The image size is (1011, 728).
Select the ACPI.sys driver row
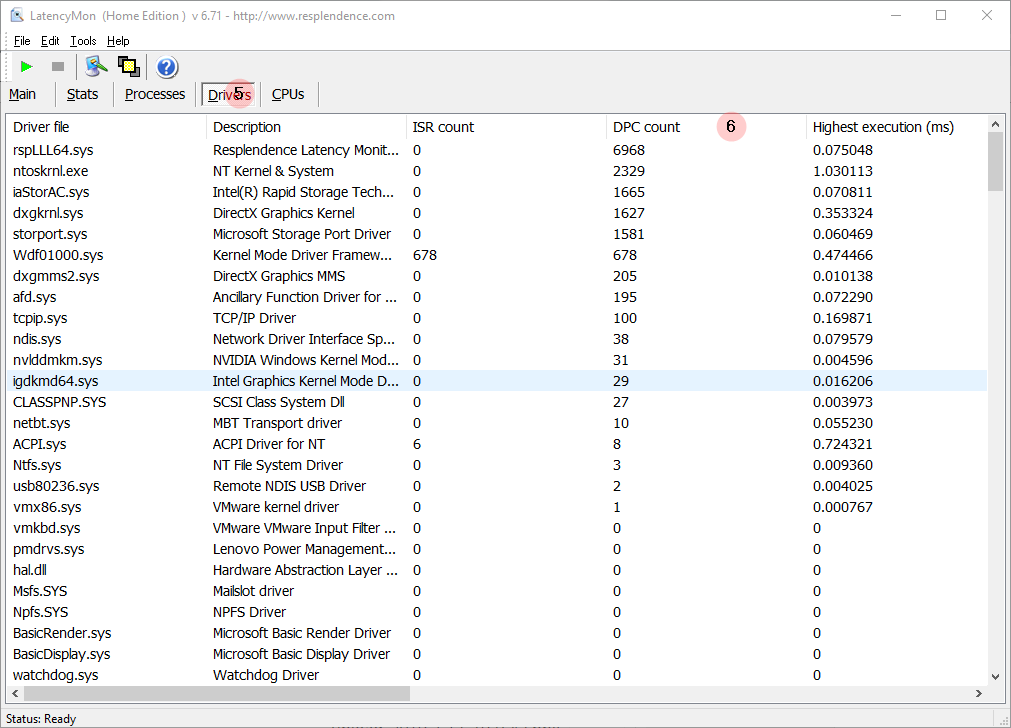[496, 444]
